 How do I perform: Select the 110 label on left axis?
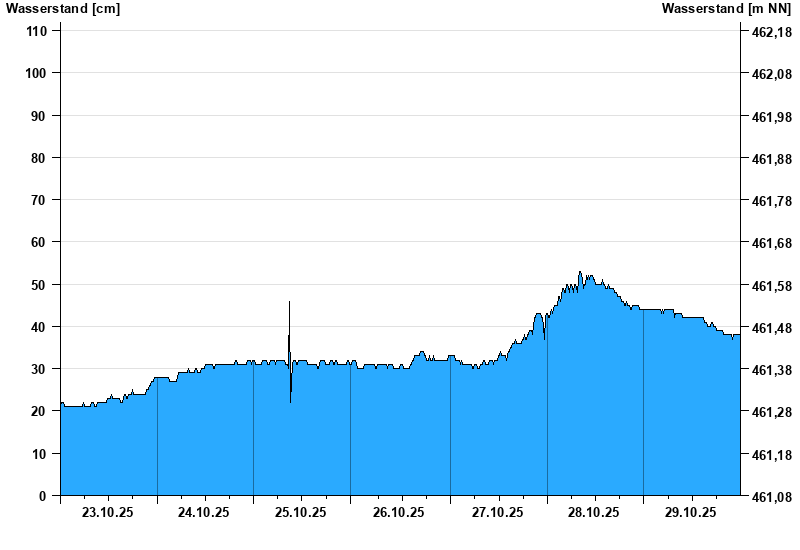36,32
